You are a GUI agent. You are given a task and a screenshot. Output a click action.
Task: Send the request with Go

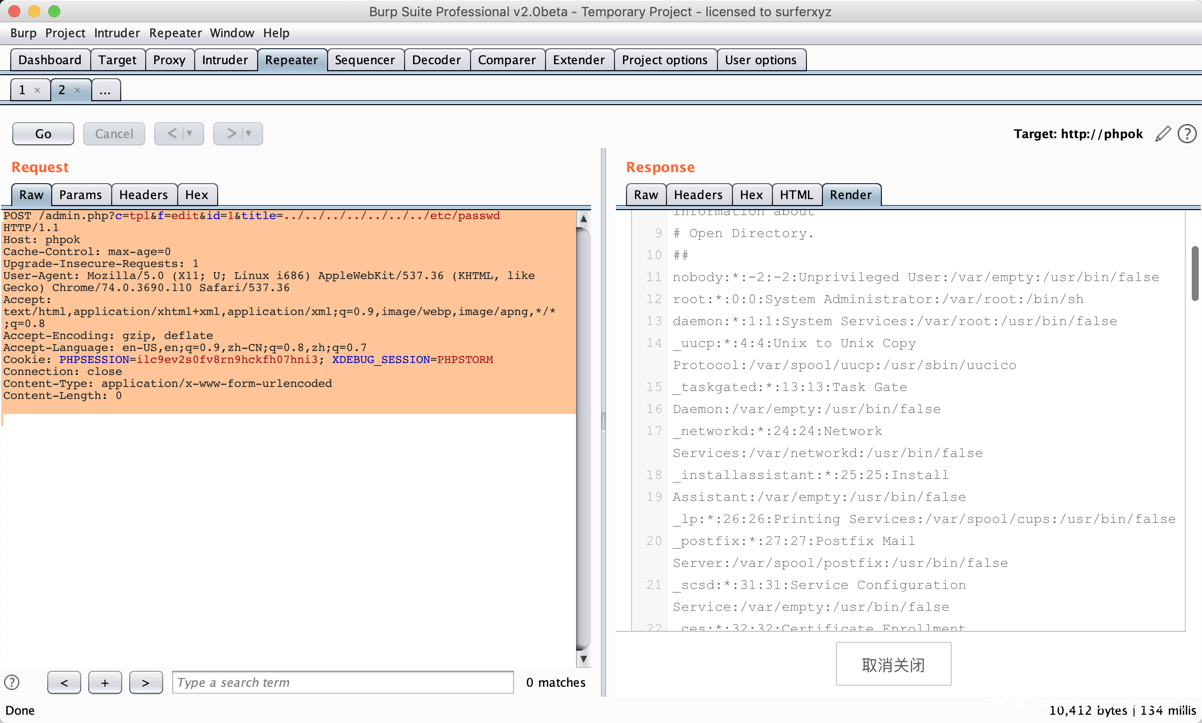43,134
